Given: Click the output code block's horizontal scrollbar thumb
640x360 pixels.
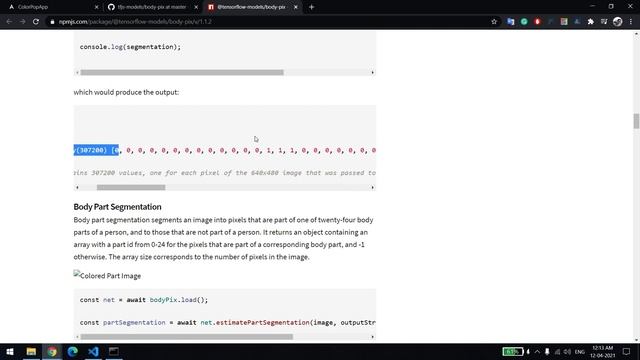Looking at the screenshot, I should (131, 187).
